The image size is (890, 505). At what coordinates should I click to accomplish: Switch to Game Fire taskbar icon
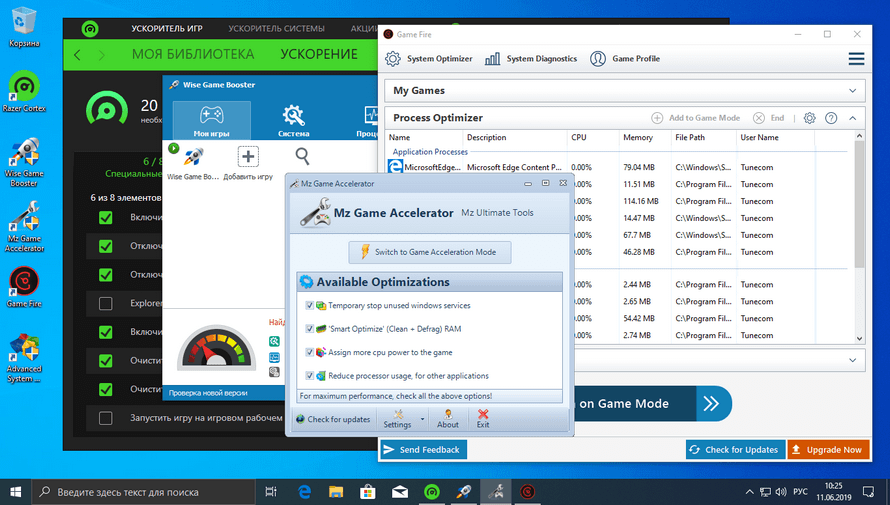(527, 492)
